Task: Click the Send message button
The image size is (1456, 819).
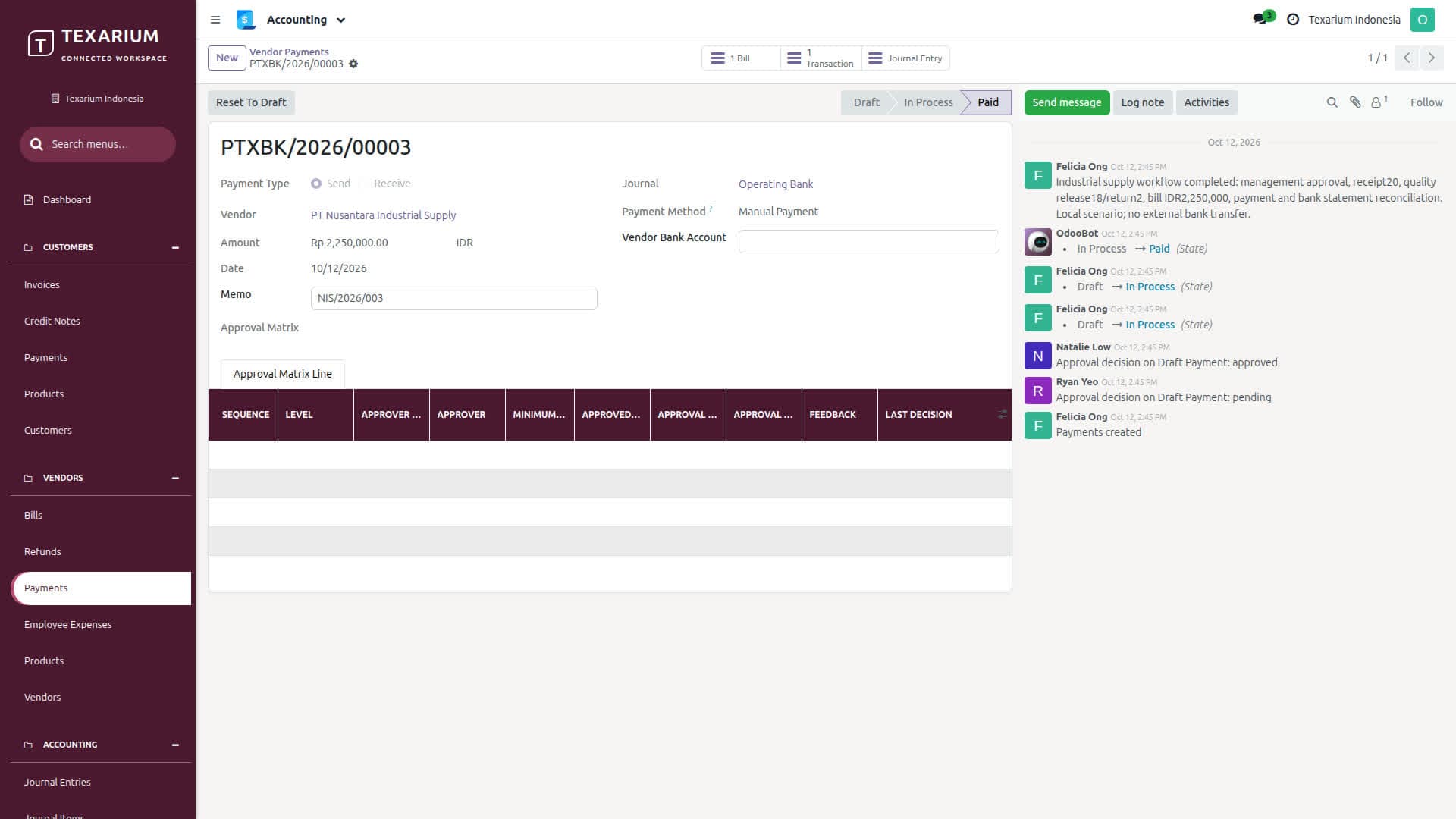Action: pyautogui.click(x=1066, y=102)
